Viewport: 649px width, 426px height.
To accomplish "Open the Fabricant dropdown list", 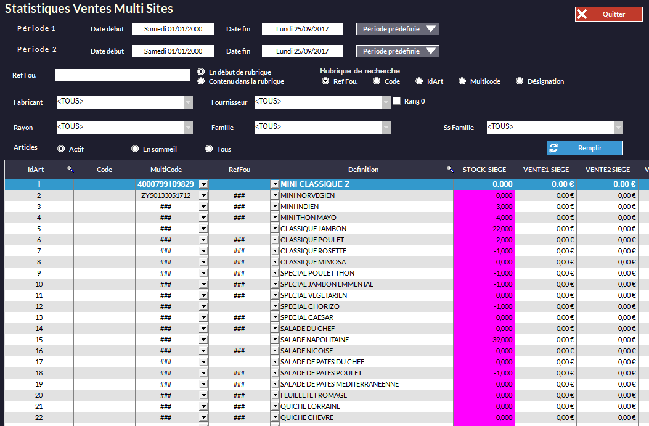I will pyautogui.click(x=189, y=102).
